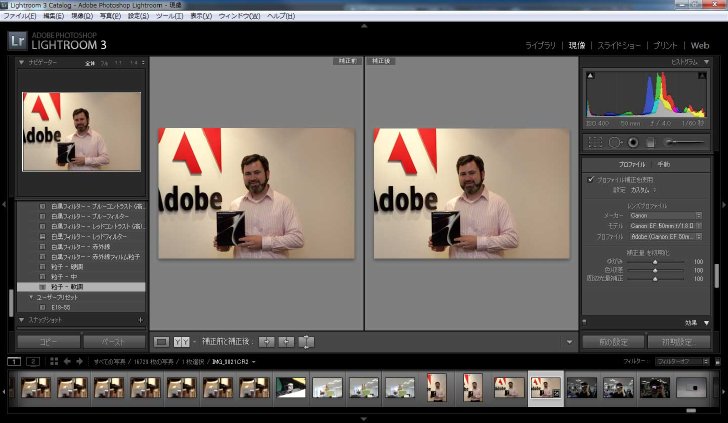Screen dimensions: 728x423
Task: Hide the top module picker panel
Action: (x=364, y=26)
